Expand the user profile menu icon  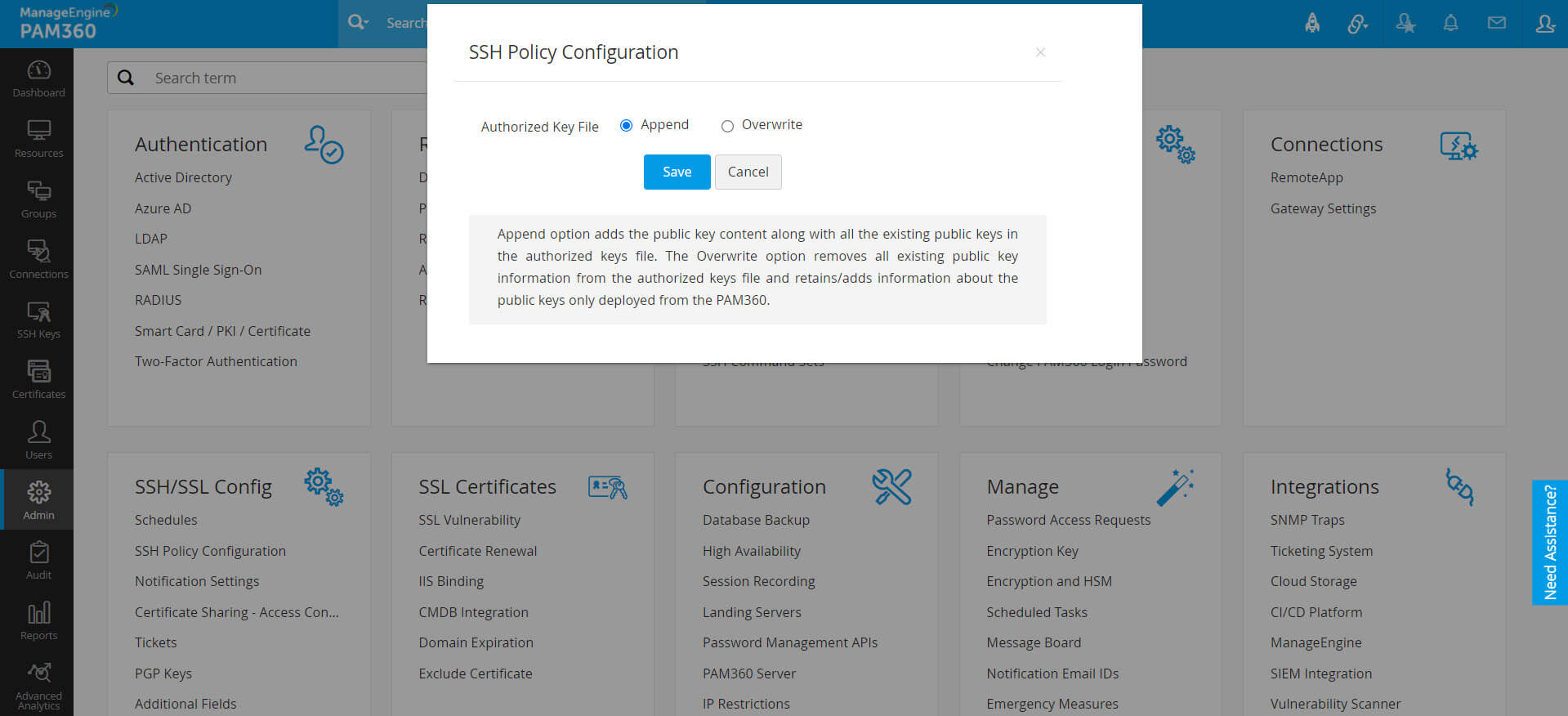tap(1544, 24)
